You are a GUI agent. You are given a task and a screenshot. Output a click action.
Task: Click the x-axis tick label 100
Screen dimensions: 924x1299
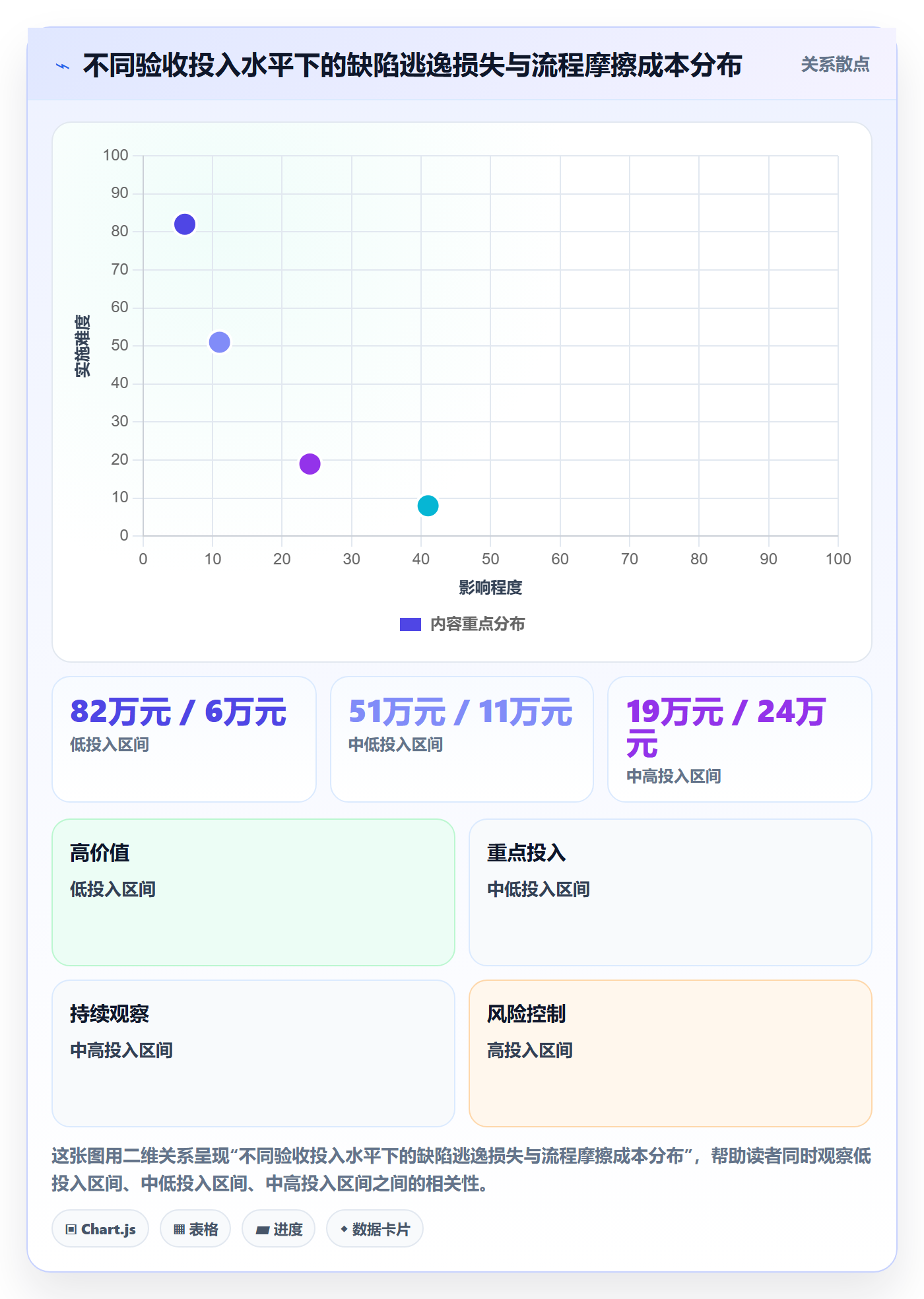[838, 559]
